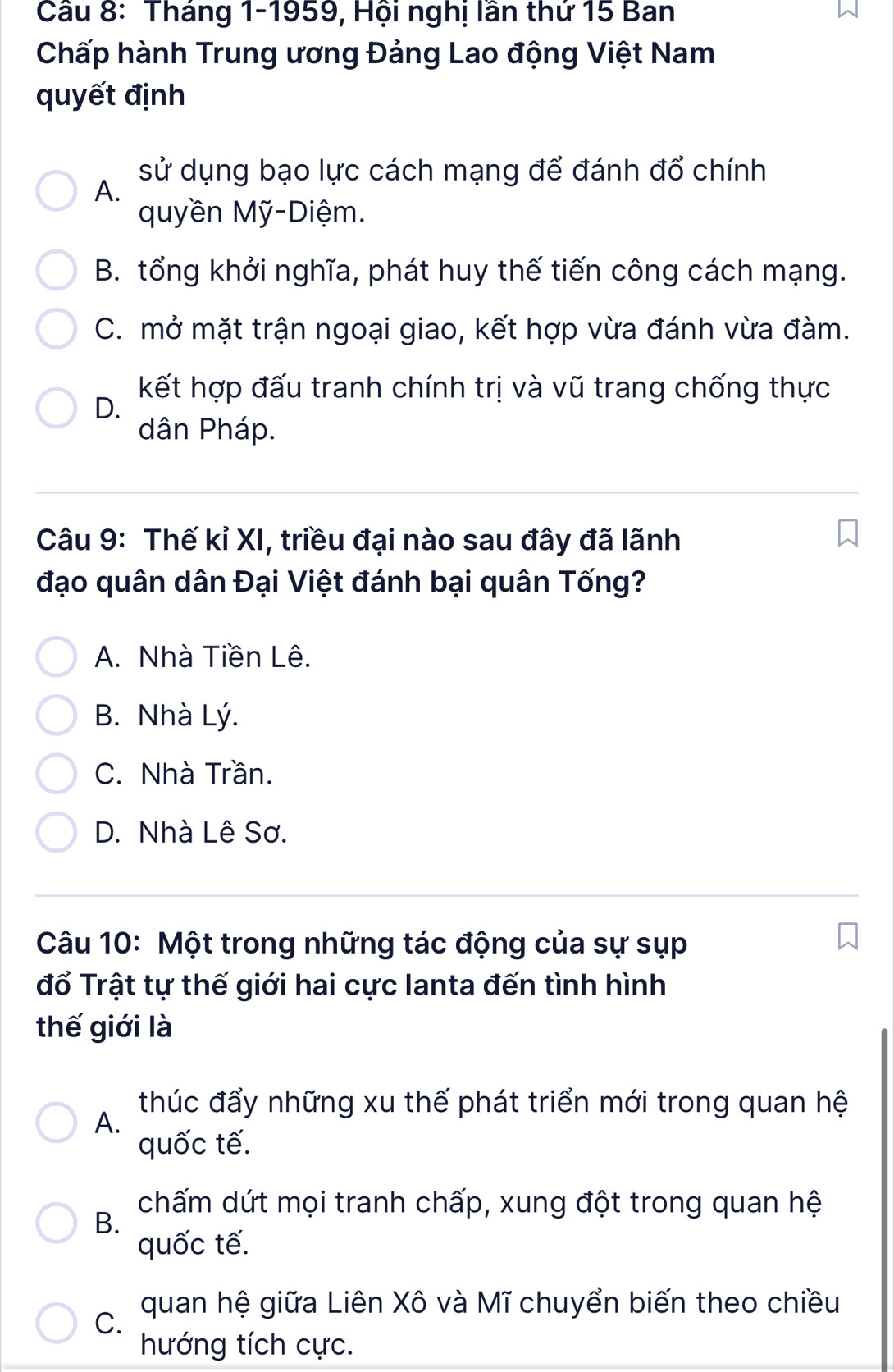Choose the 'Nhà Lý' radio option
The image size is (894, 1372).
pos(57,716)
